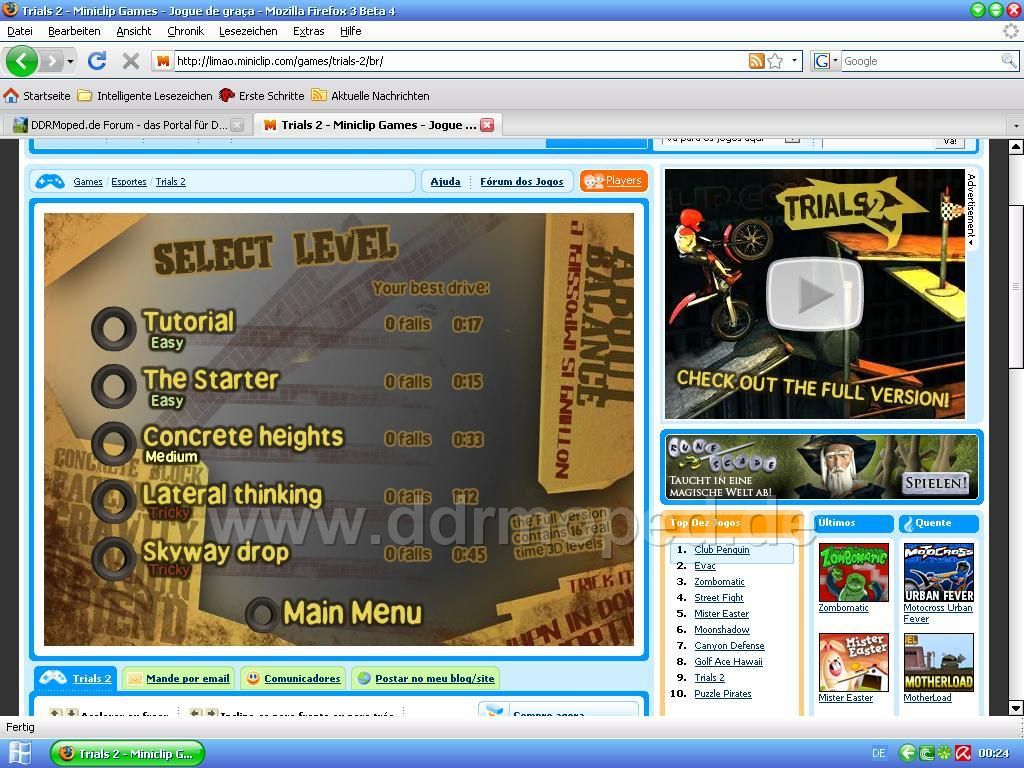The width and height of the screenshot is (1024, 768).
Task: Click Main Menu in the game
Action: (x=352, y=613)
